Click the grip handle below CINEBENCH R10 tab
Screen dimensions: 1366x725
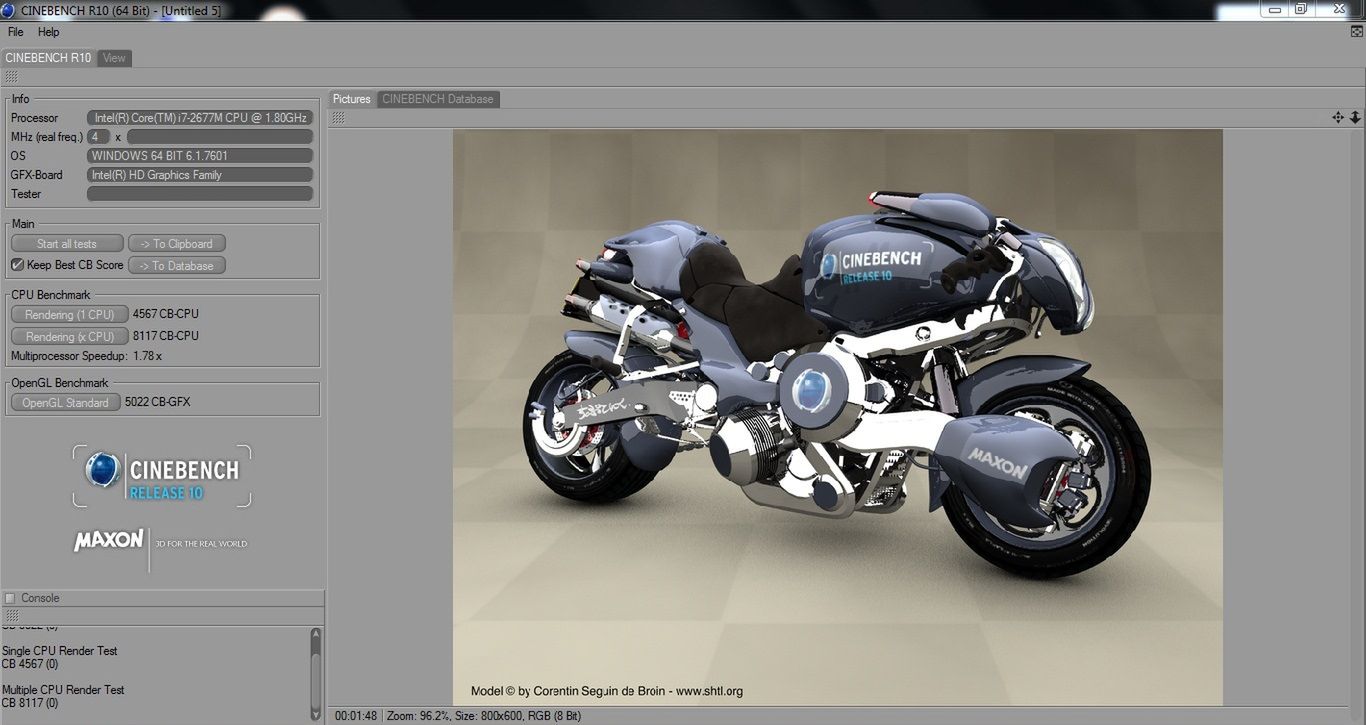coord(11,77)
